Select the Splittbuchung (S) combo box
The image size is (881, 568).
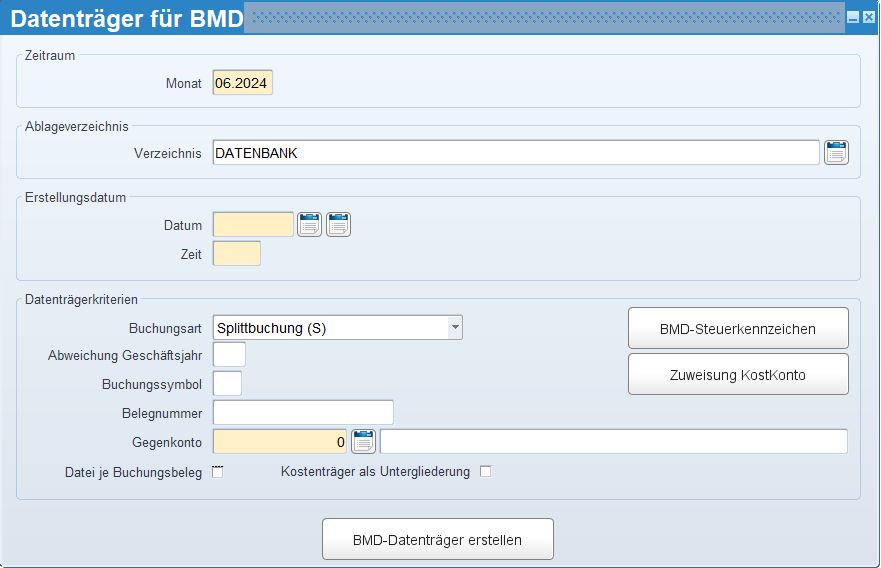338,328
